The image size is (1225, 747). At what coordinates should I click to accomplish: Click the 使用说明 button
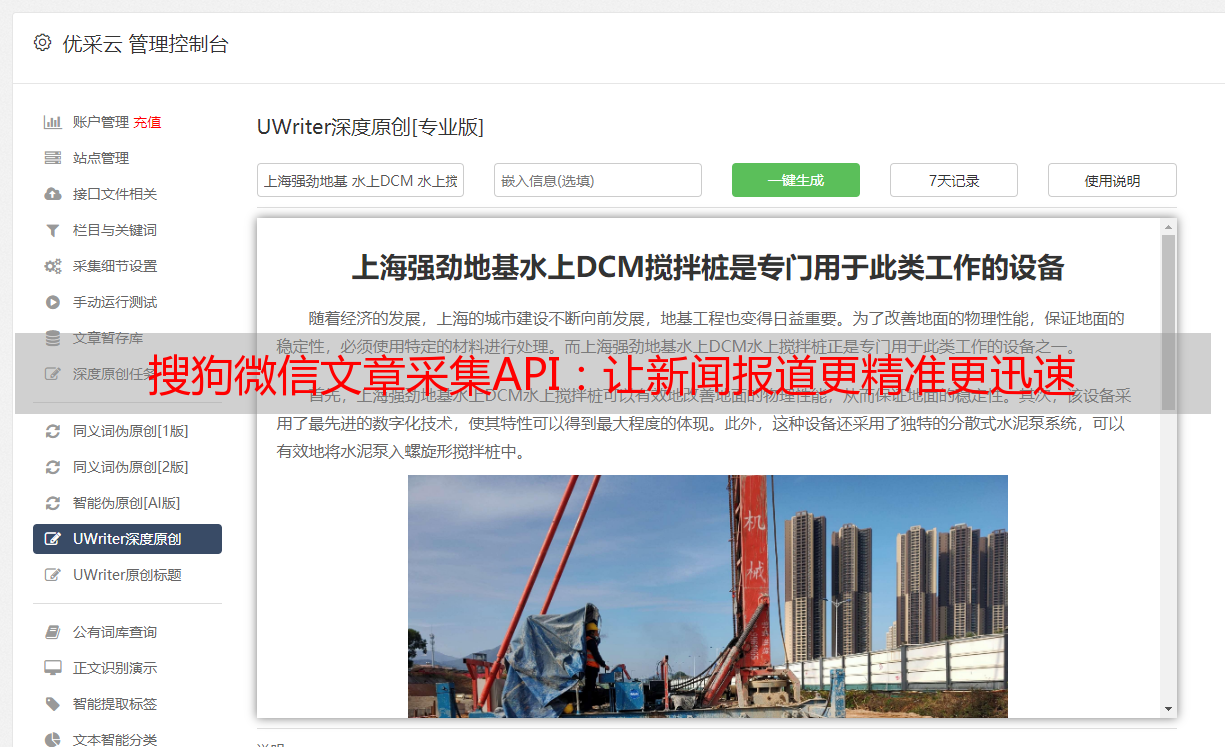pos(1112,180)
